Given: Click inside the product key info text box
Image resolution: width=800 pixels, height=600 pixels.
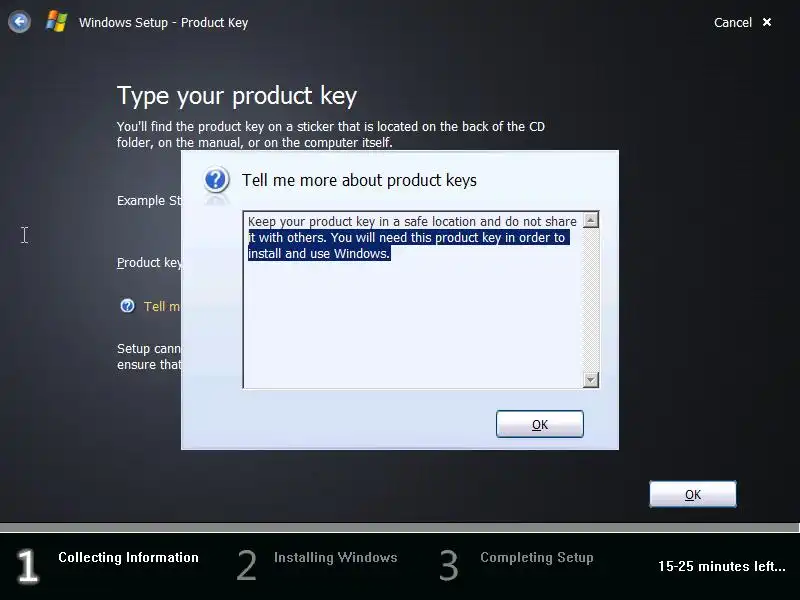Looking at the screenshot, I should [x=413, y=299].
